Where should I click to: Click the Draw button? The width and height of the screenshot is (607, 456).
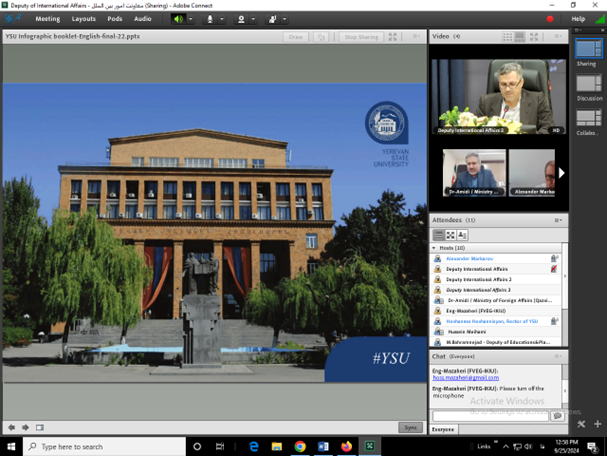pos(295,37)
